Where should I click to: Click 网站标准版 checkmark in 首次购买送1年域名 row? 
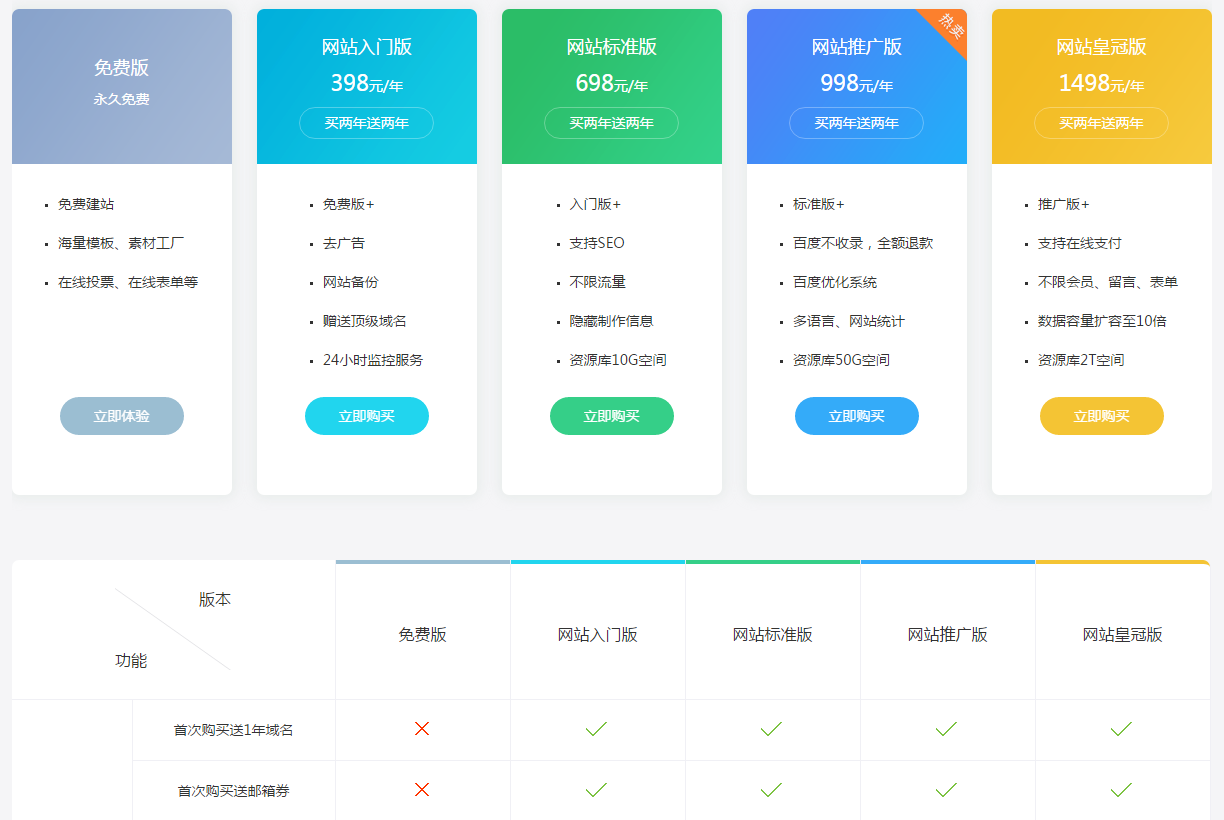coord(771,729)
